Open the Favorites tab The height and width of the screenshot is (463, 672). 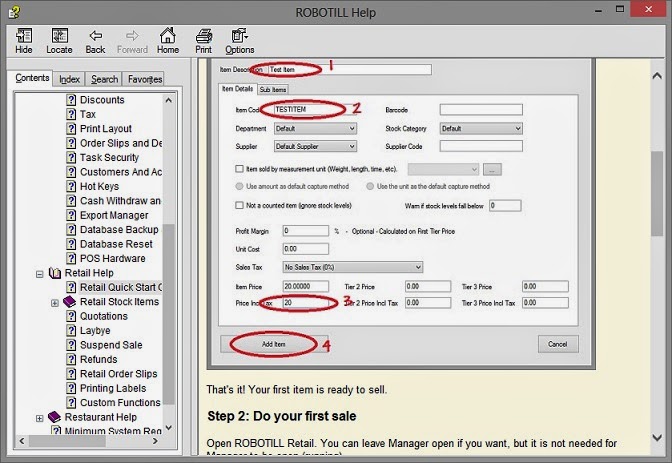[144, 79]
